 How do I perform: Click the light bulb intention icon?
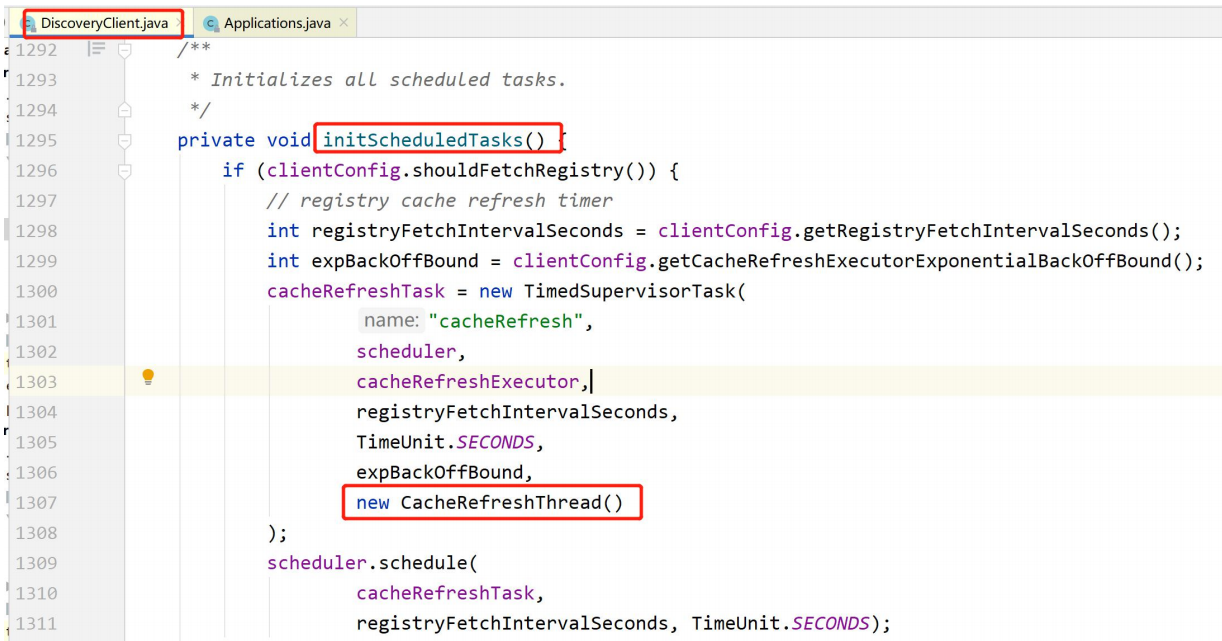(x=148, y=377)
